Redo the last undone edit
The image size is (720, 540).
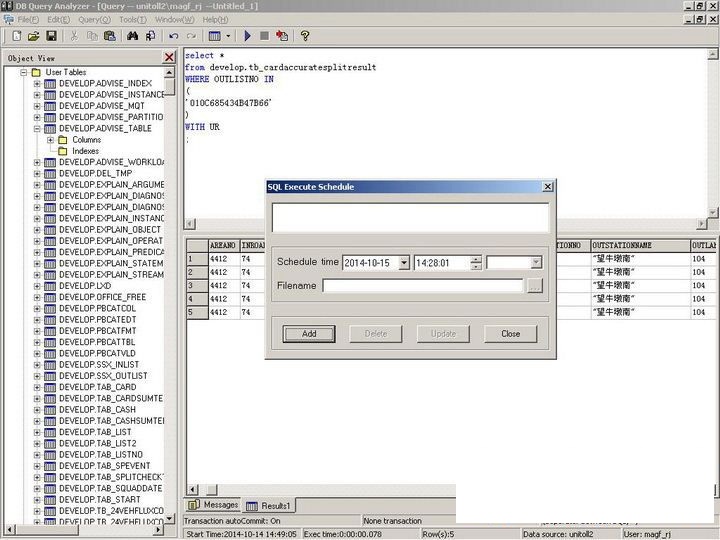(191, 36)
